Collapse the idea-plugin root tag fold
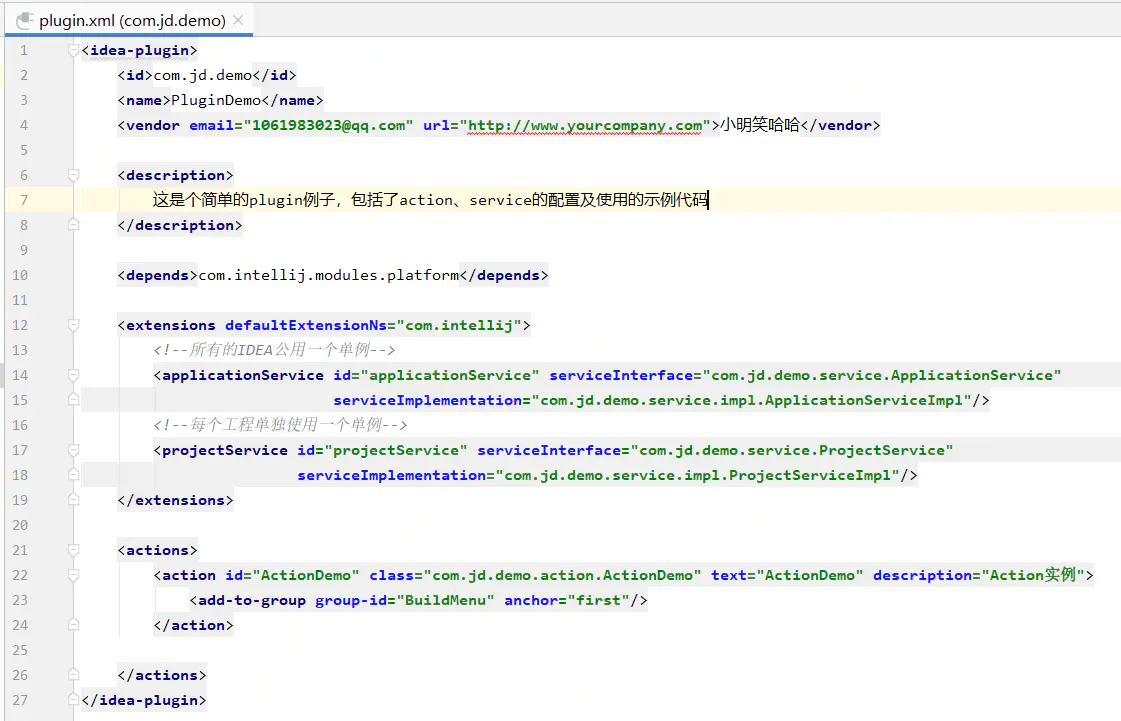This screenshot has height=721, width=1121. pos(73,50)
